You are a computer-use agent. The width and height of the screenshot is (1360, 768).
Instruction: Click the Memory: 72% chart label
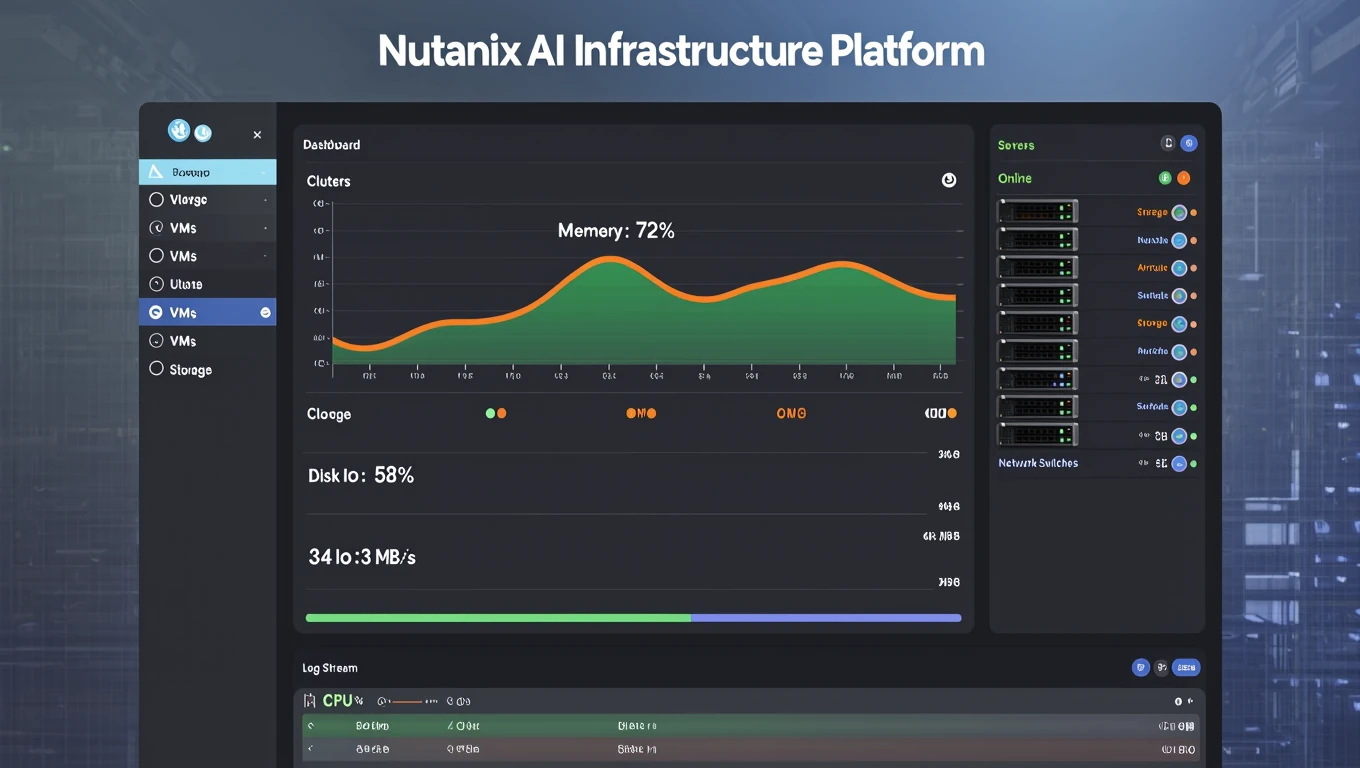pyautogui.click(x=616, y=231)
